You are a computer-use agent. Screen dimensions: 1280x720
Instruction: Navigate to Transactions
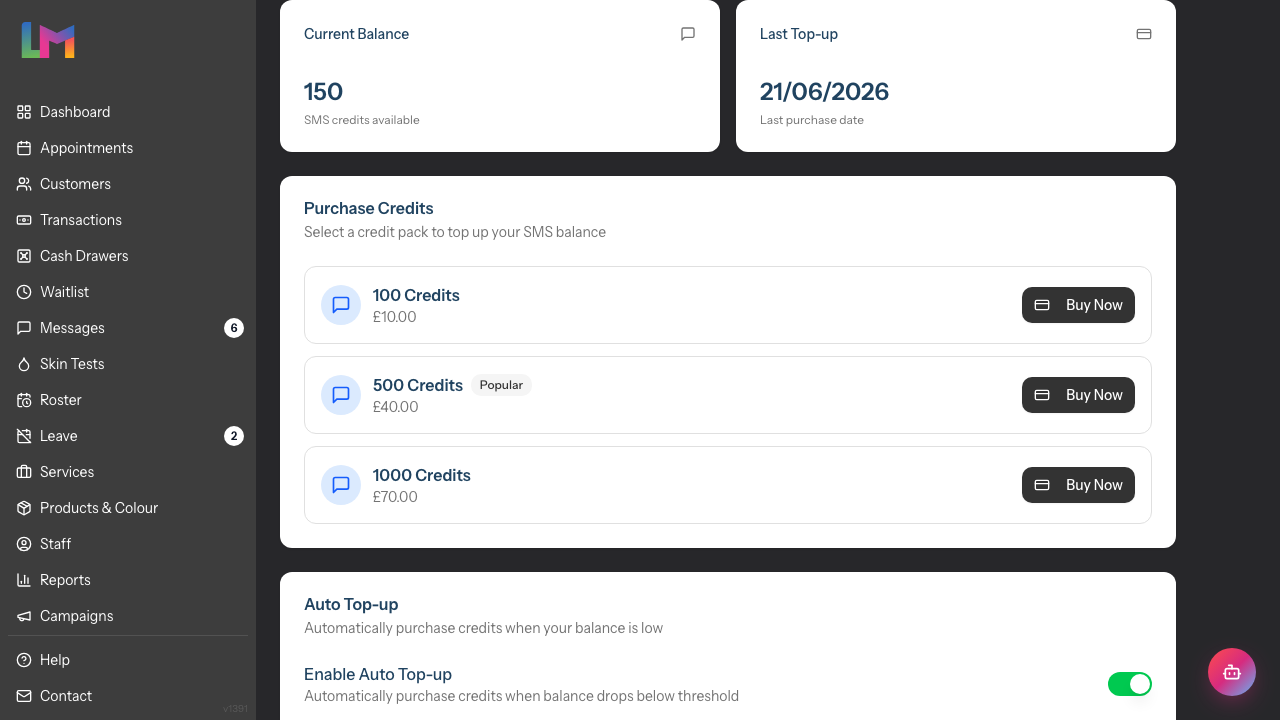point(128,220)
